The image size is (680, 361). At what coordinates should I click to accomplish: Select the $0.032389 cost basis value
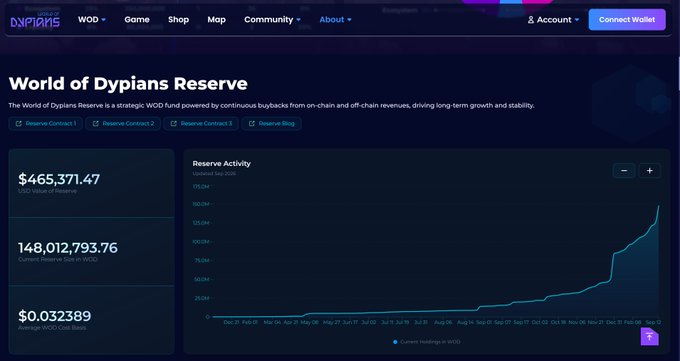pyautogui.click(x=55, y=316)
